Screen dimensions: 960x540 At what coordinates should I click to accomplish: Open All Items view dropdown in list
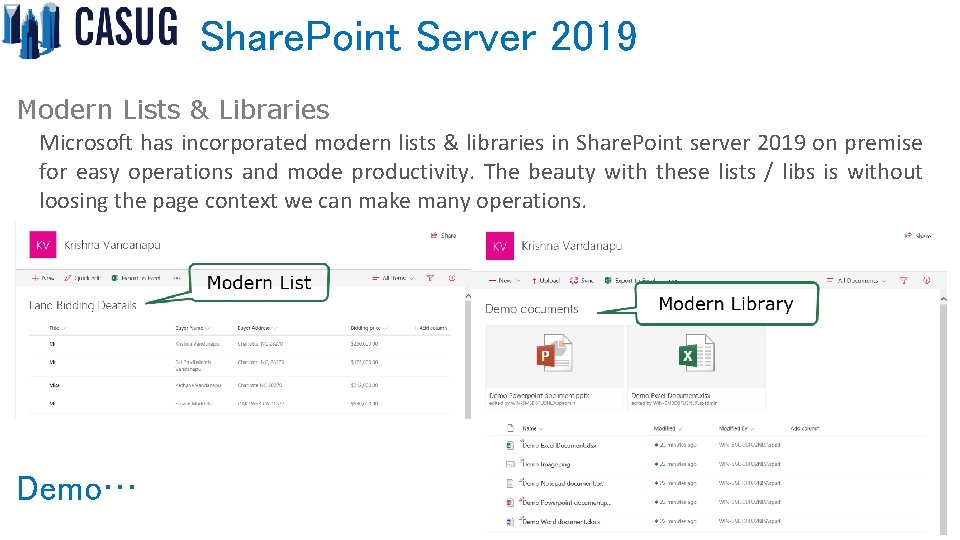pos(393,278)
